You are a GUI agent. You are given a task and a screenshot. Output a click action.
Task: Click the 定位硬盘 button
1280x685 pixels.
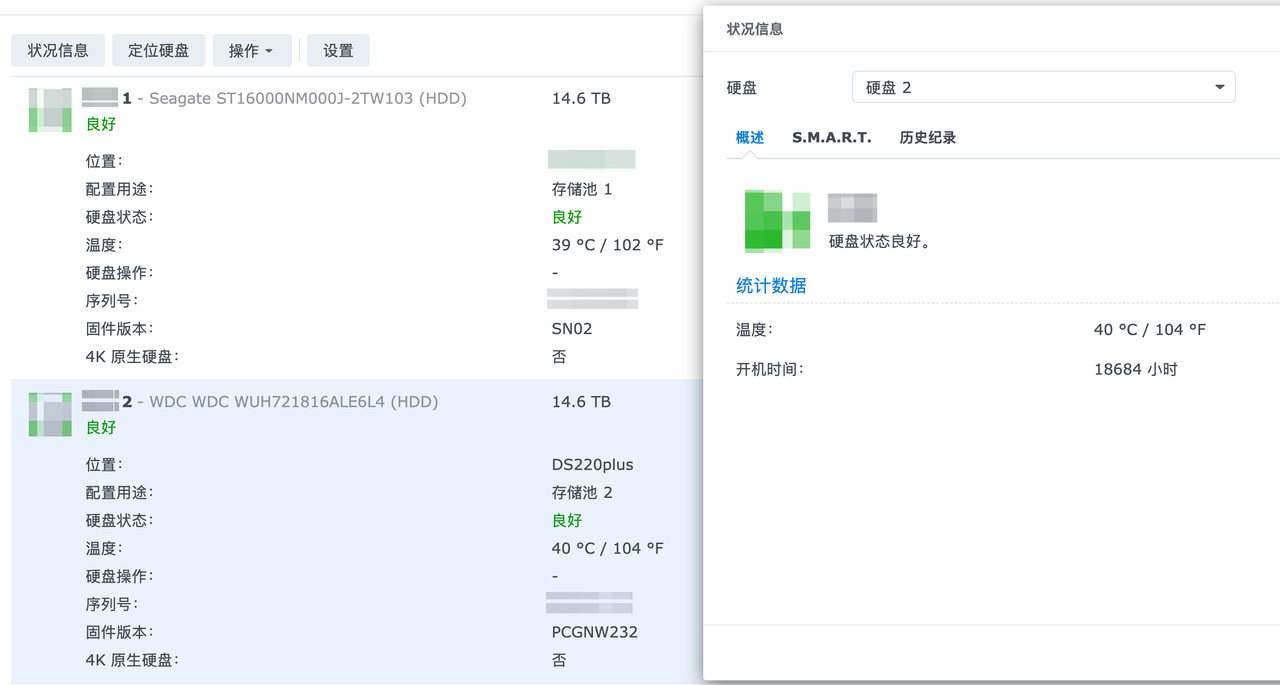[x=158, y=50]
